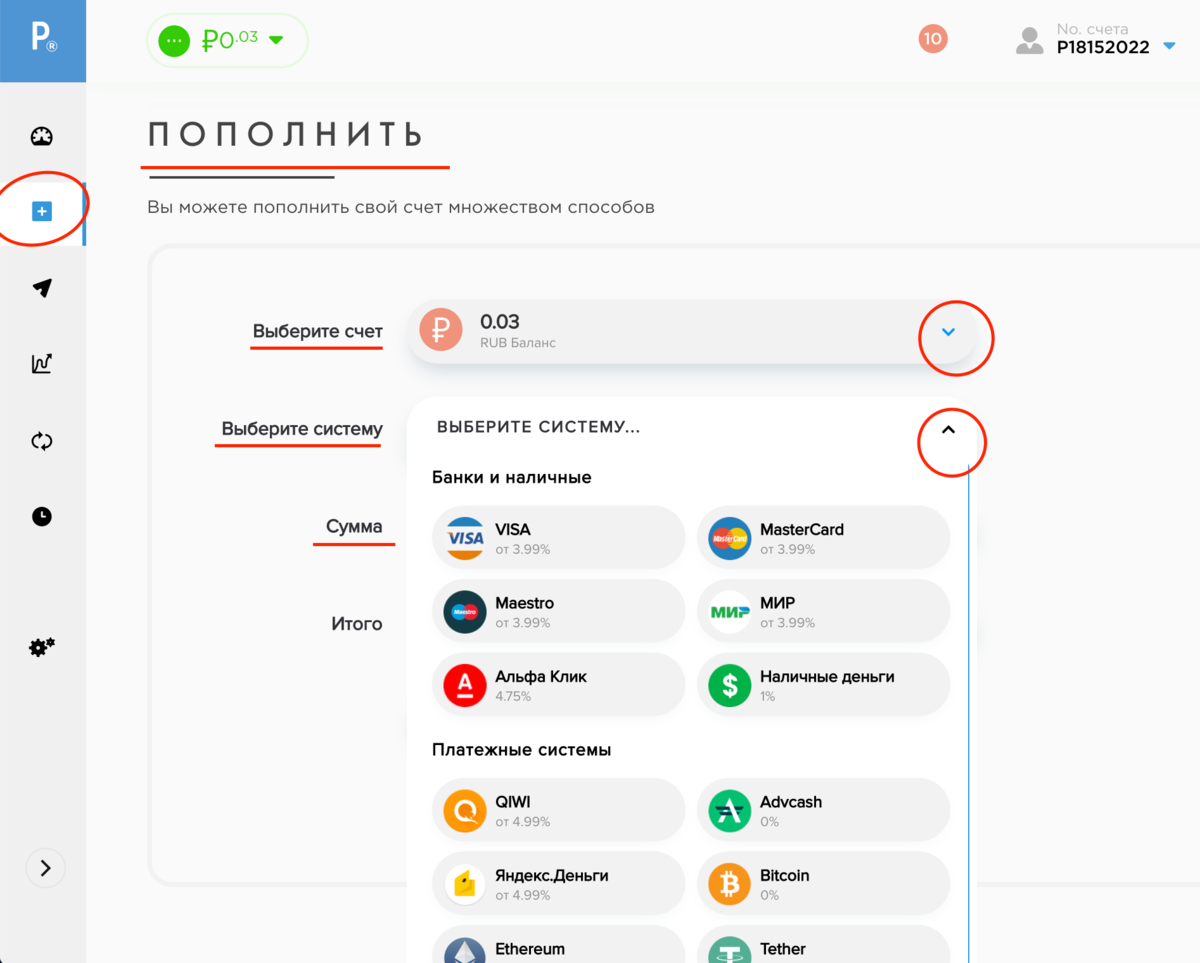Image resolution: width=1200 pixels, height=963 pixels.
Task: Open the exchange arrows icon in sidebar
Action: [42, 441]
